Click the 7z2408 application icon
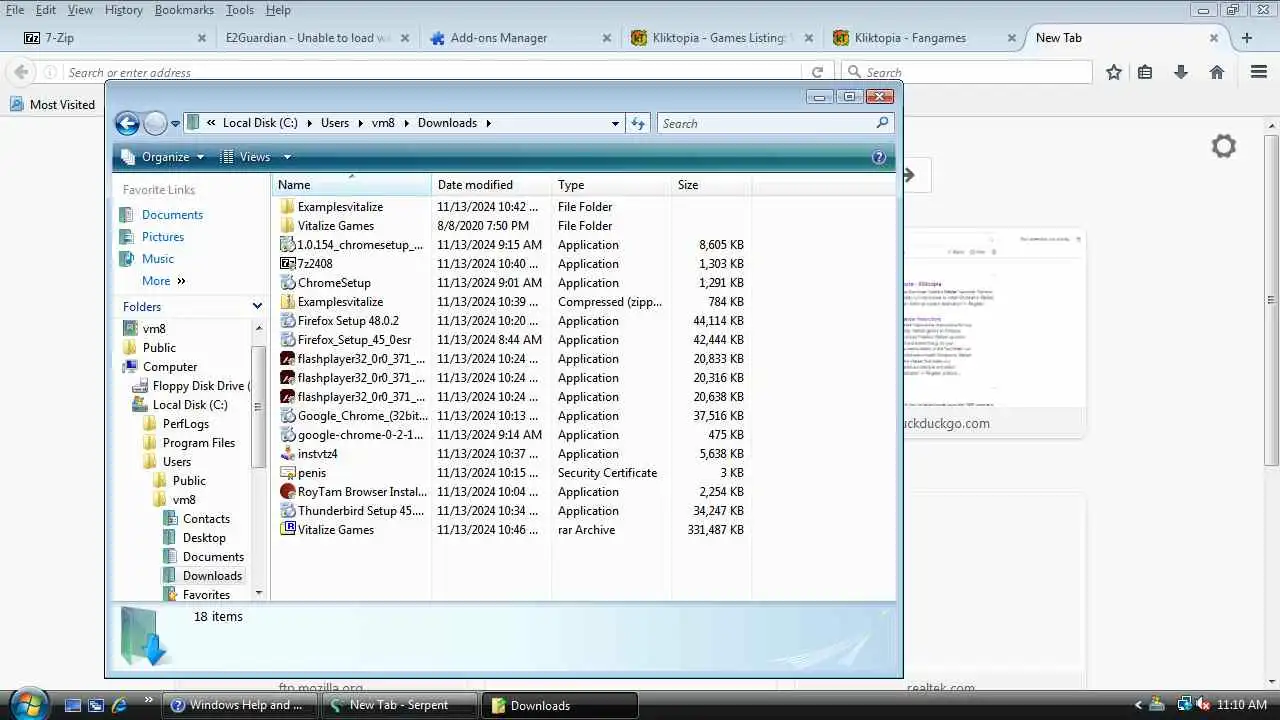Viewport: 1280px width, 720px height. pyautogui.click(x=288, y=264)
